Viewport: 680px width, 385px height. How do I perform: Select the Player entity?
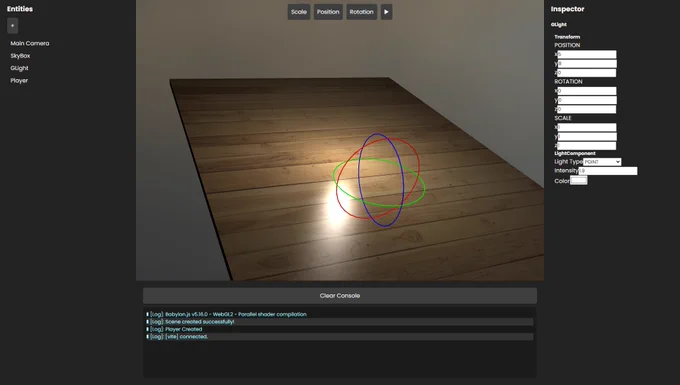pos(19,81)
